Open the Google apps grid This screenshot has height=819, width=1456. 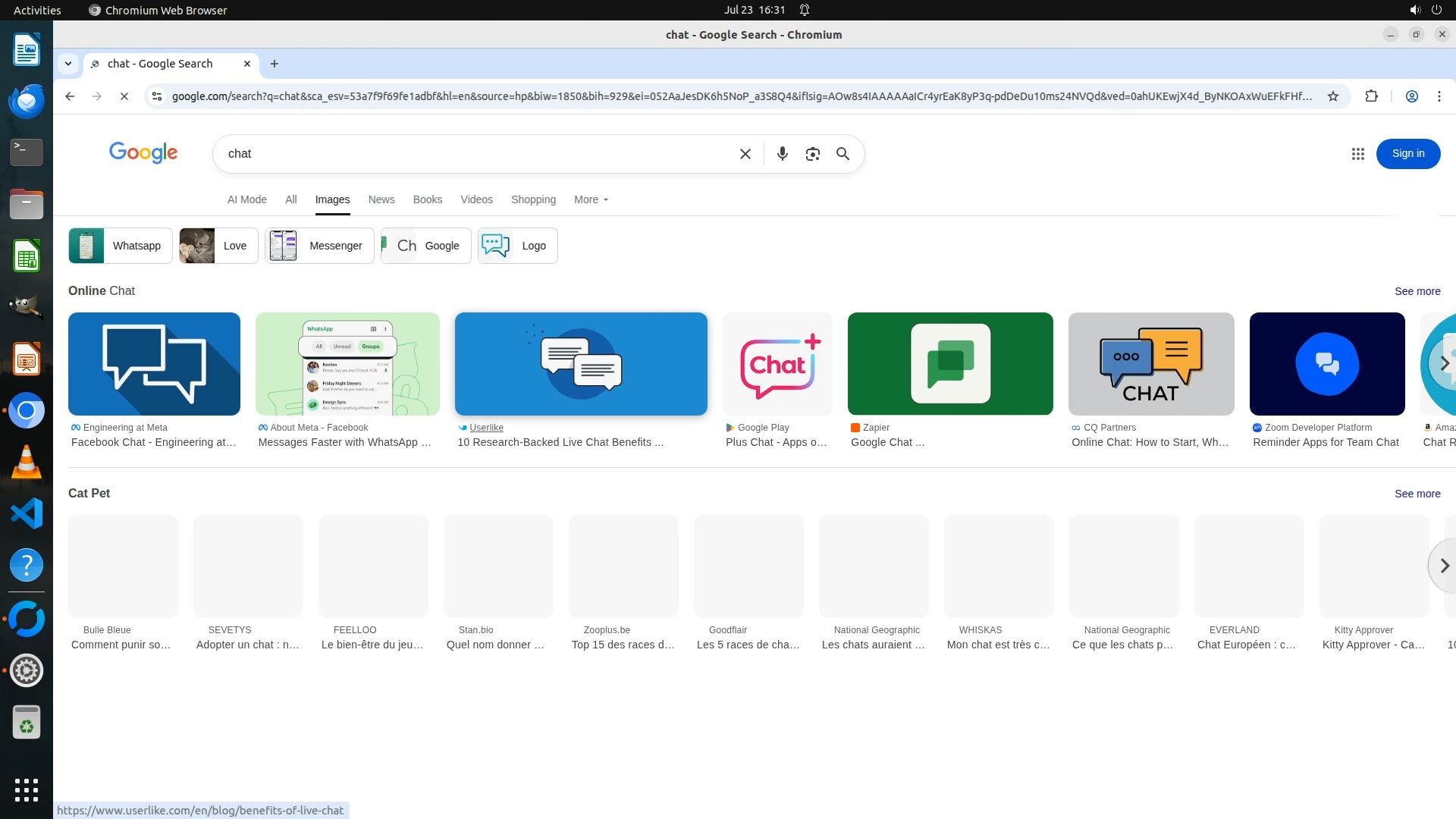coord(1357,154)
